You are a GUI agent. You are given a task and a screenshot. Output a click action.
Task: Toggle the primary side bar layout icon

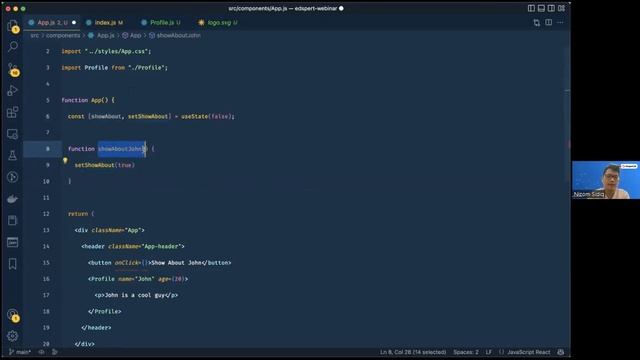[531, 8]
